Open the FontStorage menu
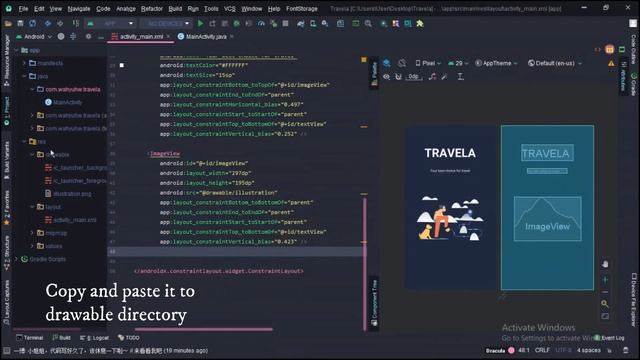This screenshot has height=360, width=640. (302, 9)
